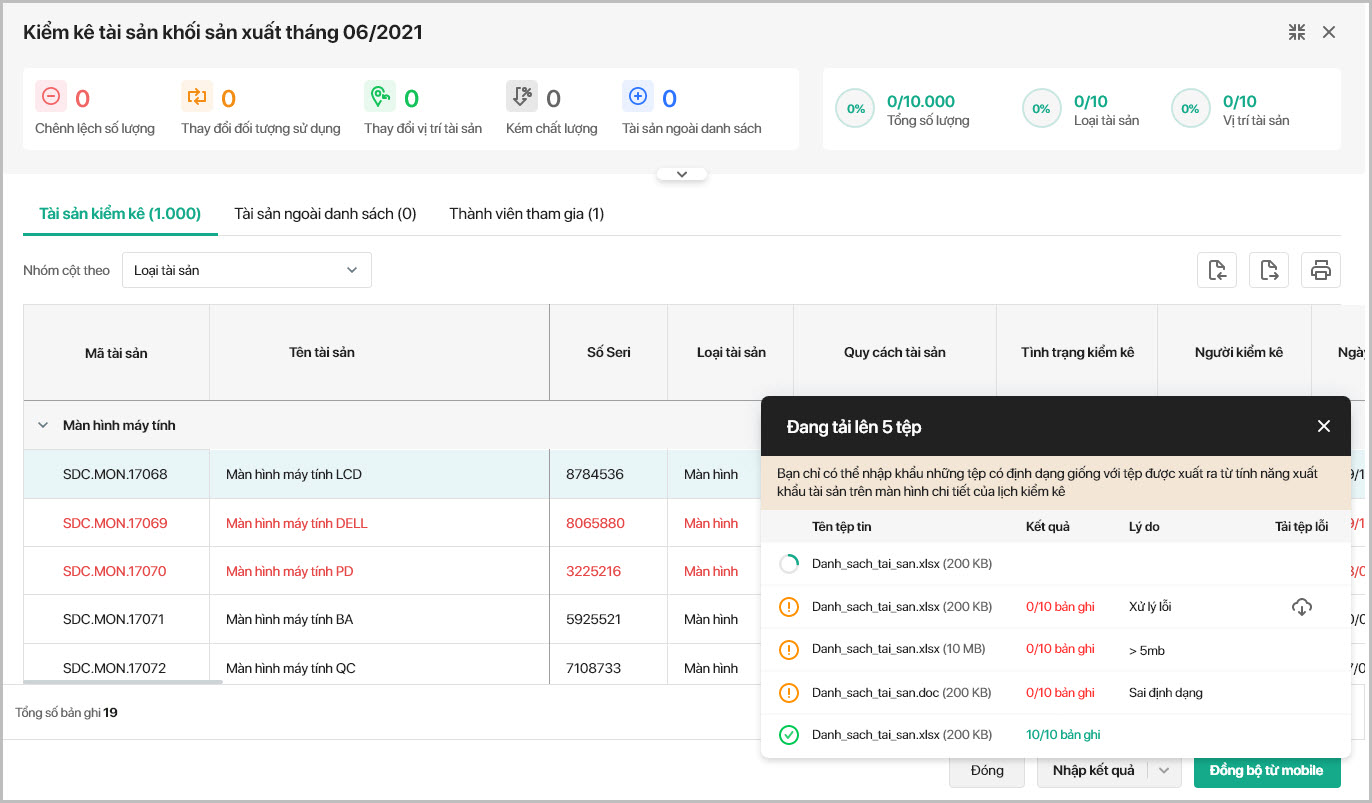Screen dimensions: 1372x803
Task: Click the poor quality icon
Action: [521, 97]
